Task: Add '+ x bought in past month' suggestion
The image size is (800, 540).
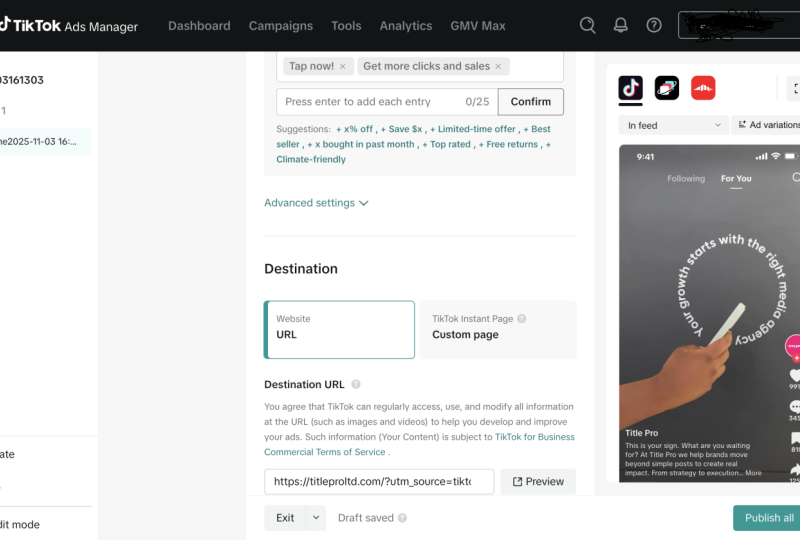Action: (361, 144)
